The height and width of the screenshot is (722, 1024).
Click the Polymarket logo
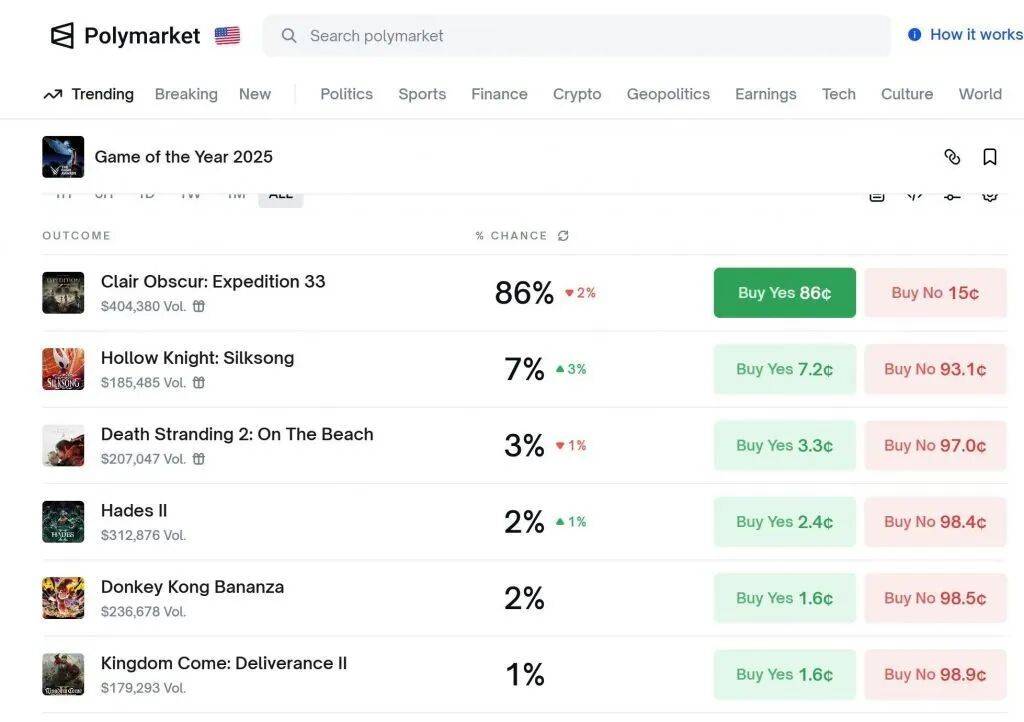pos(125,36)
